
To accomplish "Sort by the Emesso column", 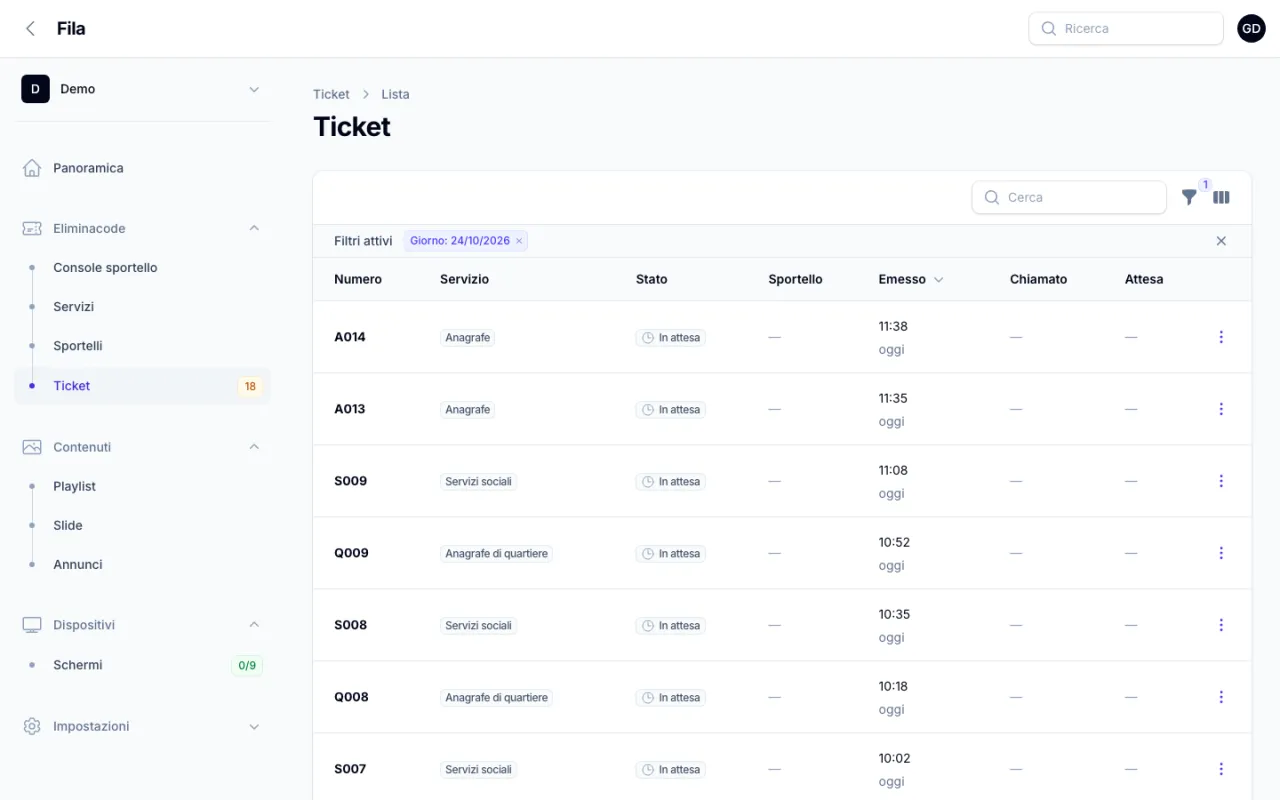I will tap(910, 280).
